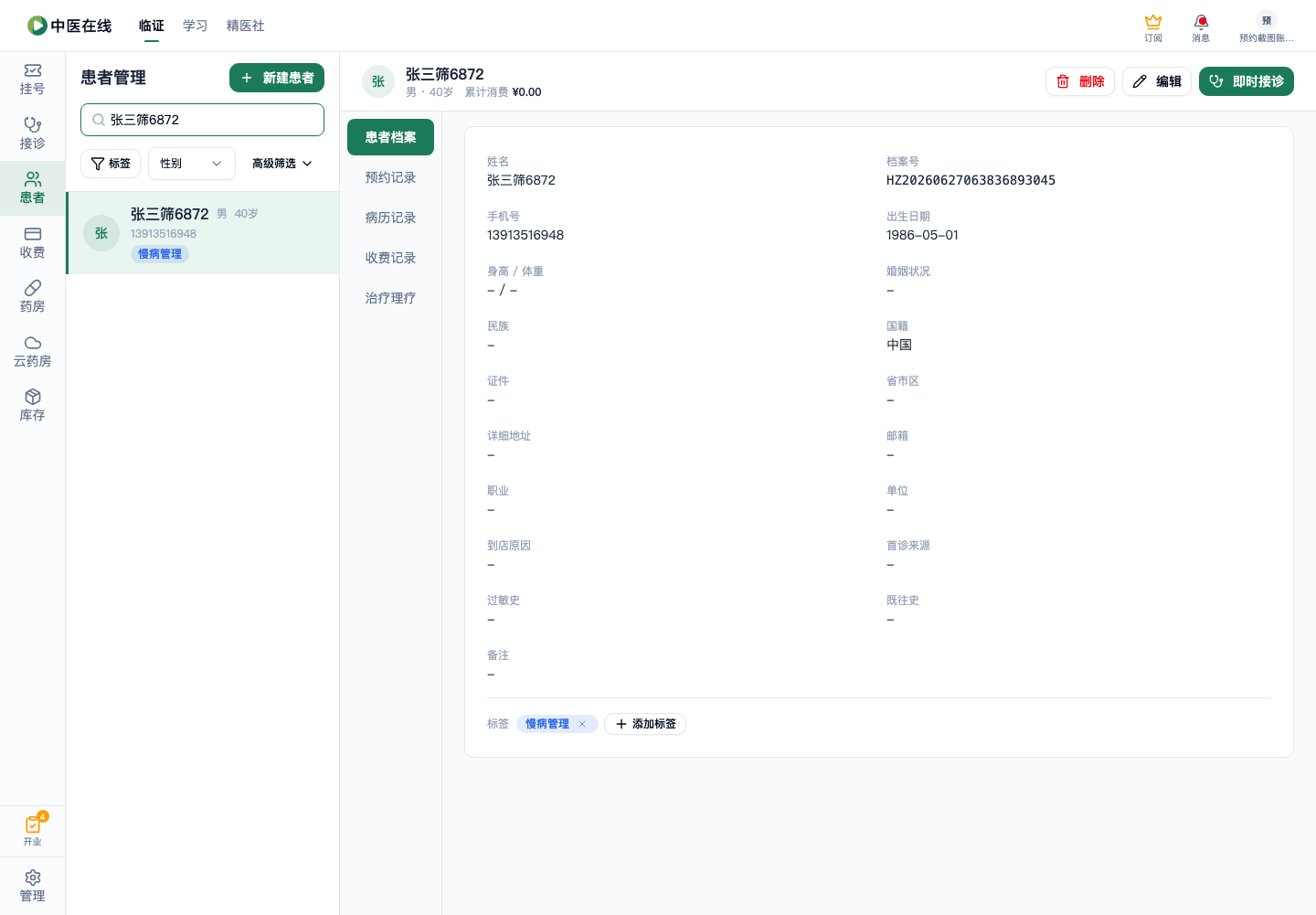Image resolution: width=1316 pixels, height=915 pixels.
Task: Click the phone number 13913516948 in profile
Action: (x=525, y=235)
